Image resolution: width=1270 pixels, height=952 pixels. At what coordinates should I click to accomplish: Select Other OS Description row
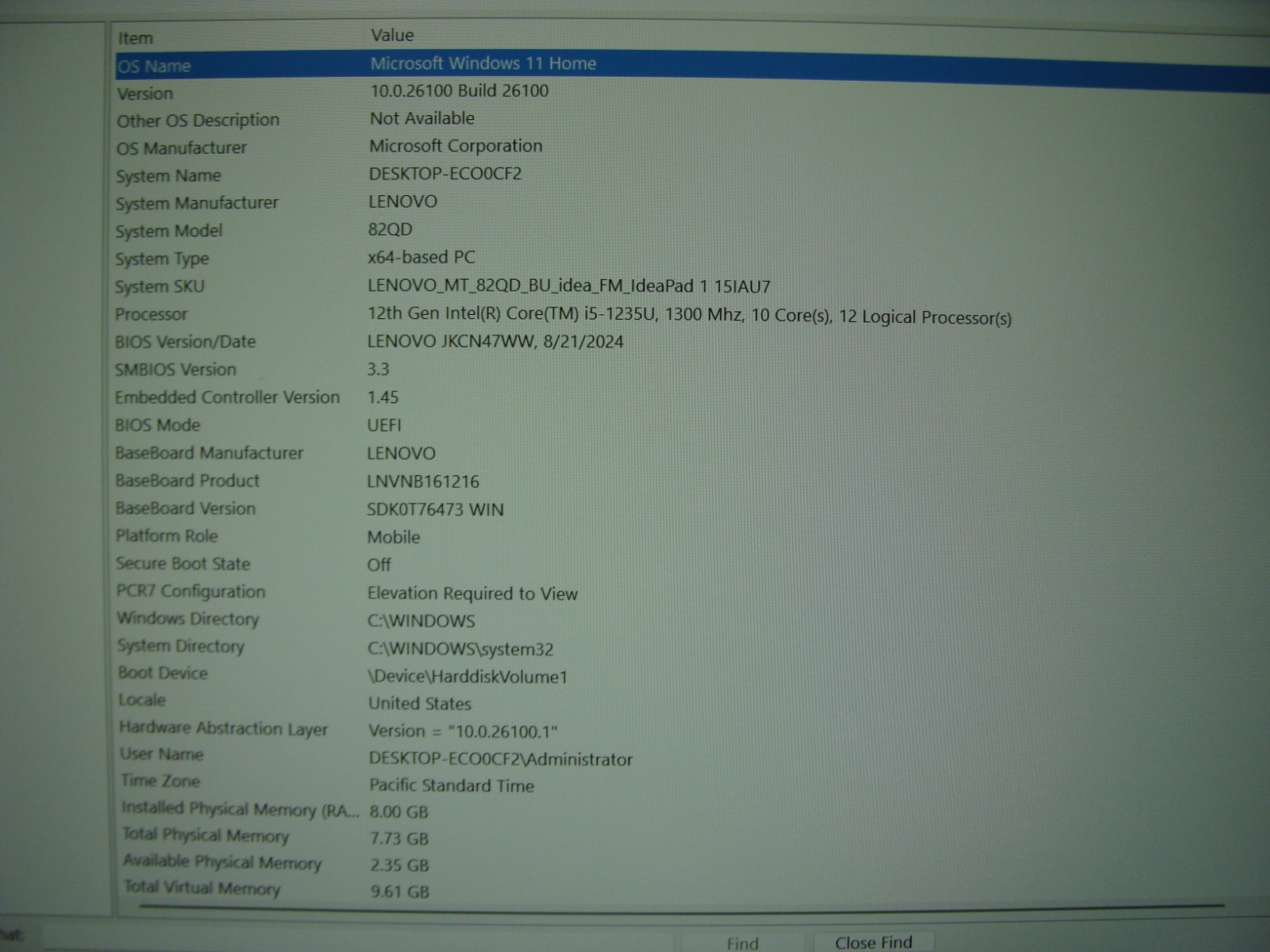198,121
